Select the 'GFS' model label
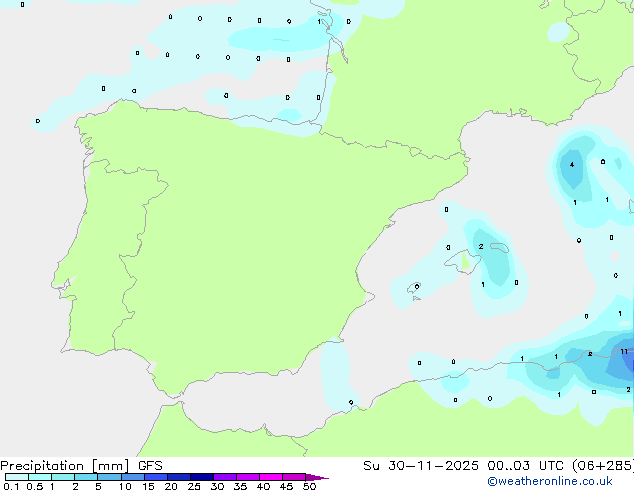634x490 pixels. (150, 466)
